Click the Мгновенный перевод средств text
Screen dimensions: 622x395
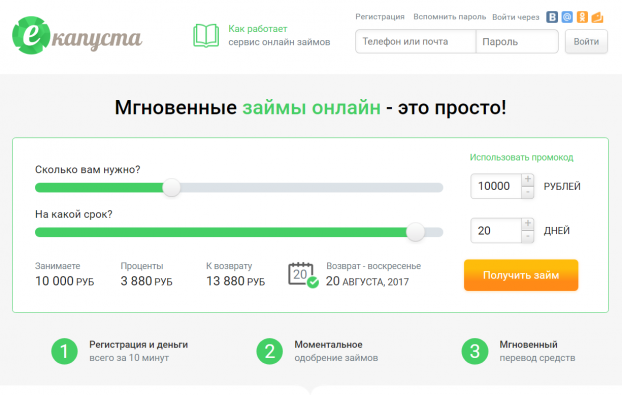point(537,351)
